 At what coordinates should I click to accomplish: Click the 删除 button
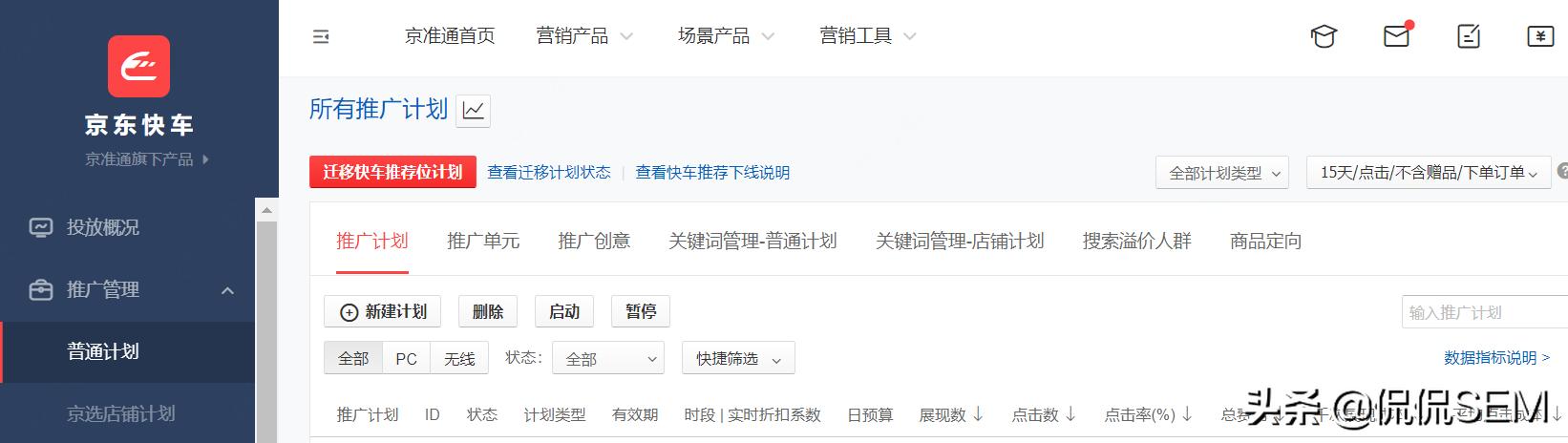488,311
